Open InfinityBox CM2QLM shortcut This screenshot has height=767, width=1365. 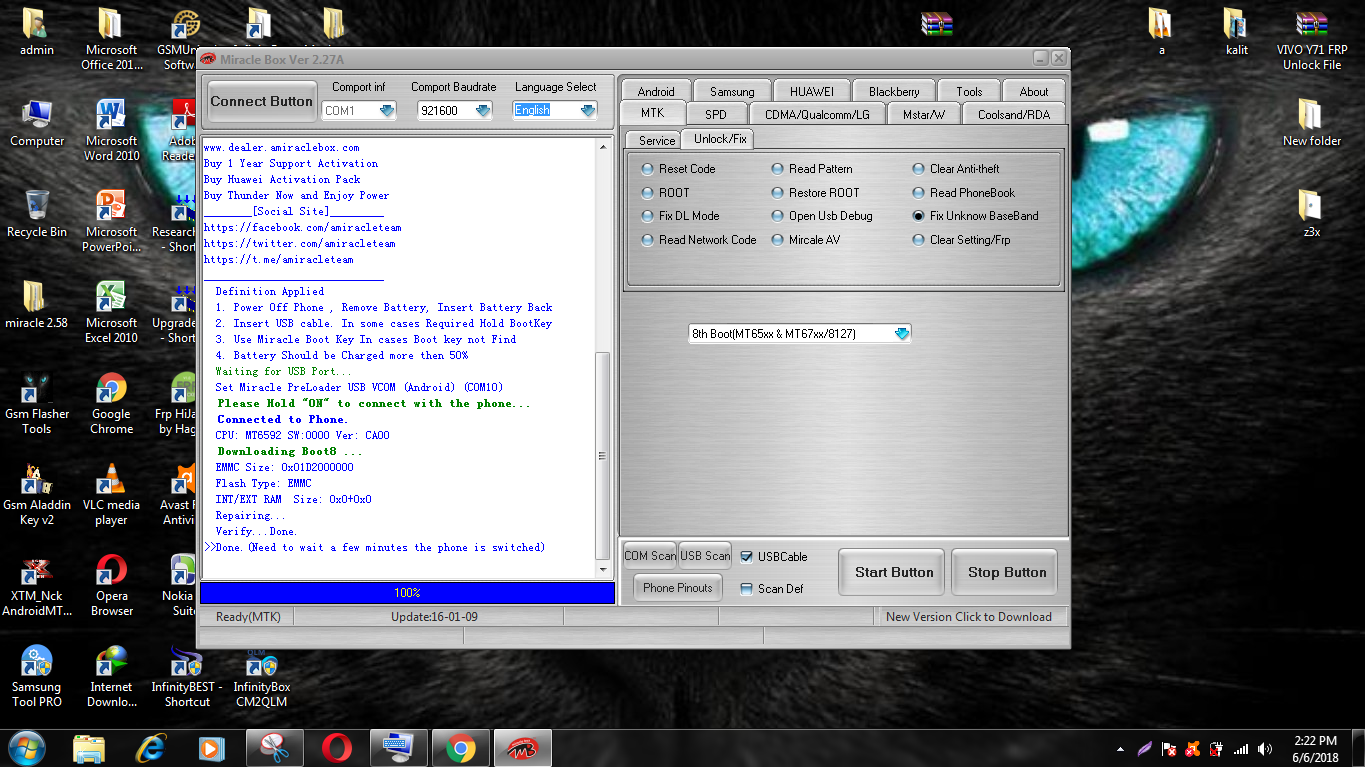coord(261,676)
